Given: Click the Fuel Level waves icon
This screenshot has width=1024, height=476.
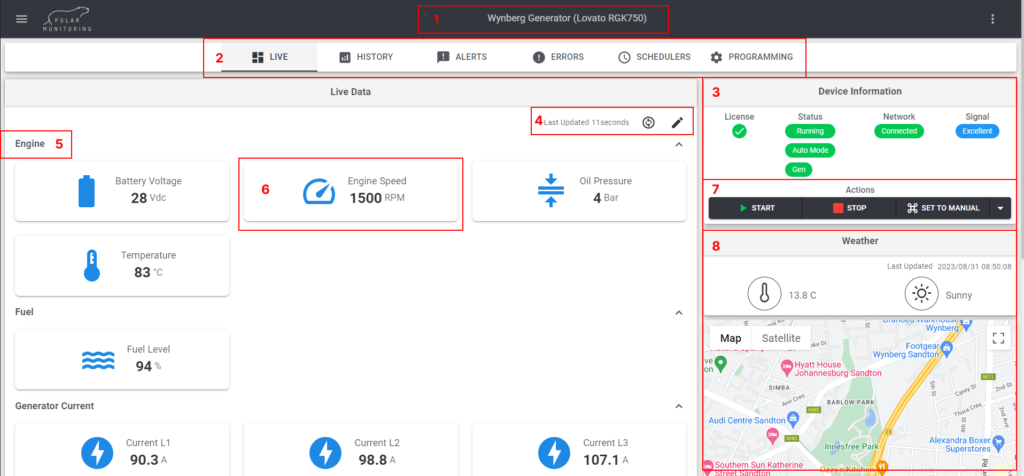Looking at the screenshot, I should coord(98,360).
